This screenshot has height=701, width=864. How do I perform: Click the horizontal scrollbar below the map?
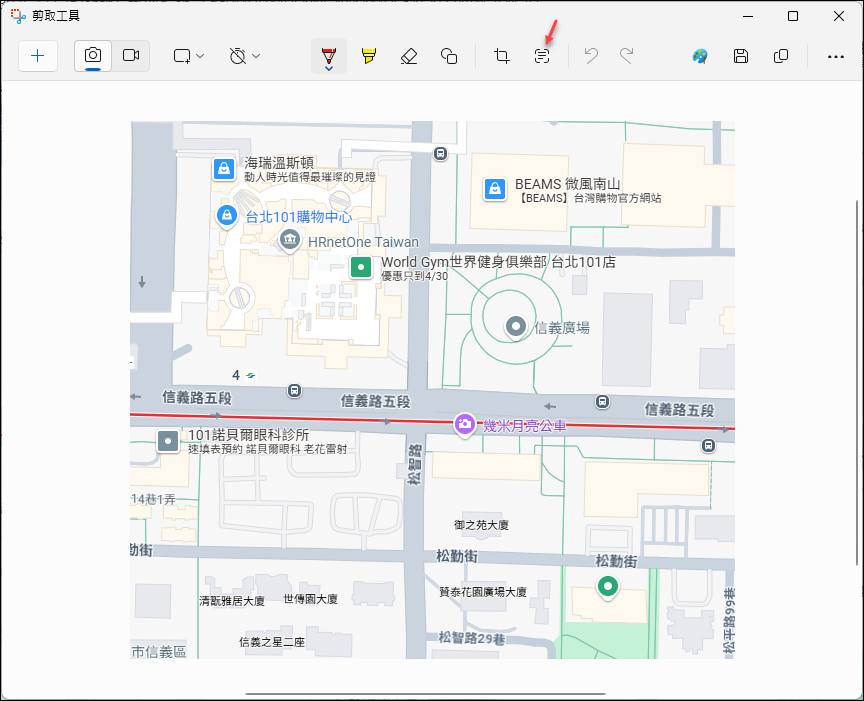tap(425, 694)
